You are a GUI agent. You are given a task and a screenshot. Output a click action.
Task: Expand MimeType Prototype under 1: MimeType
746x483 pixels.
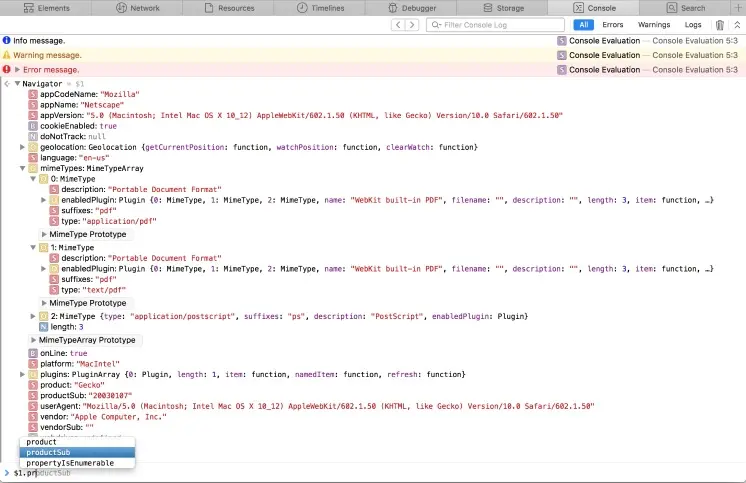(x=44, y=303)
